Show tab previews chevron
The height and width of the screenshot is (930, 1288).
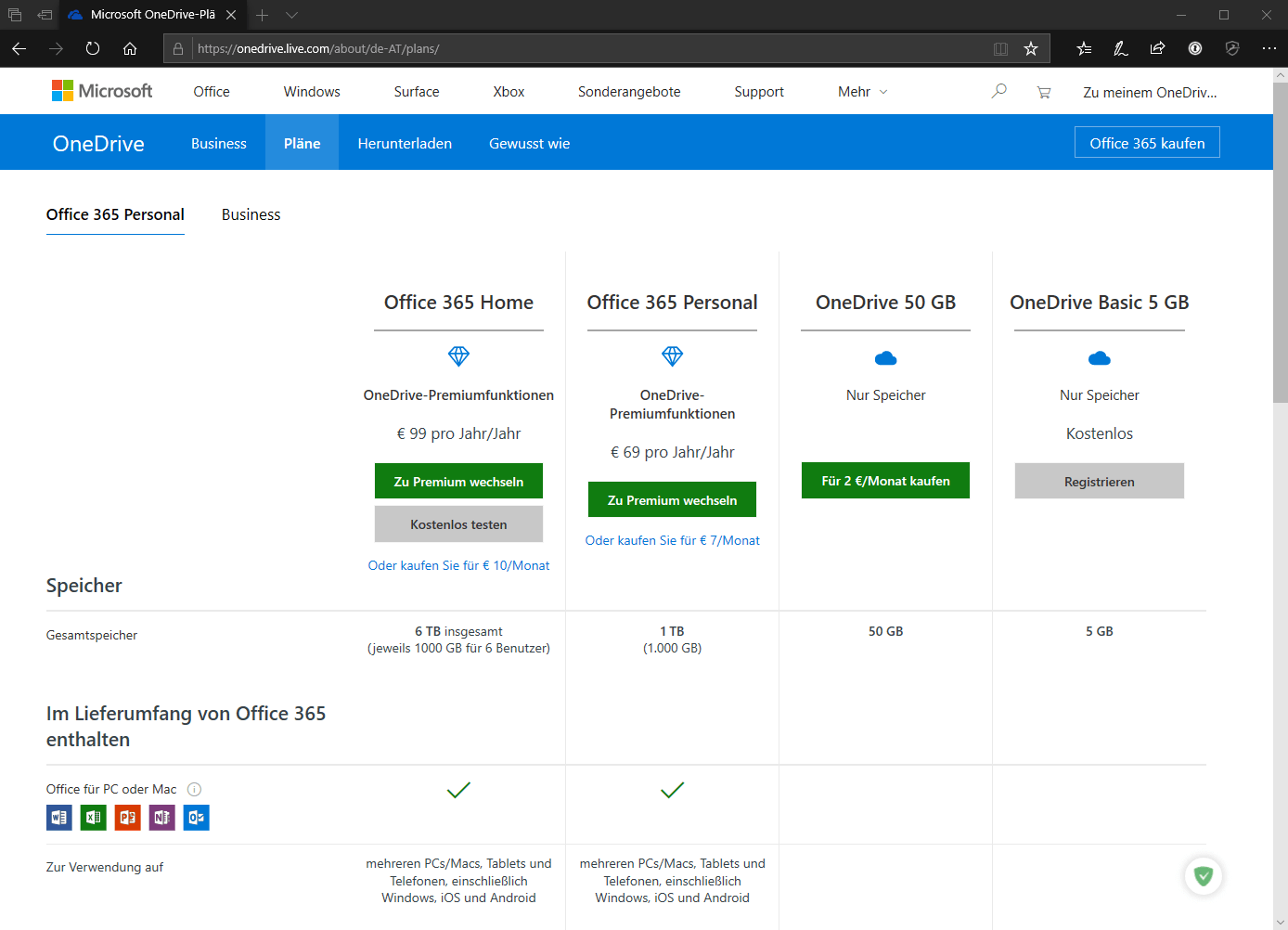(x=291, y=15)
